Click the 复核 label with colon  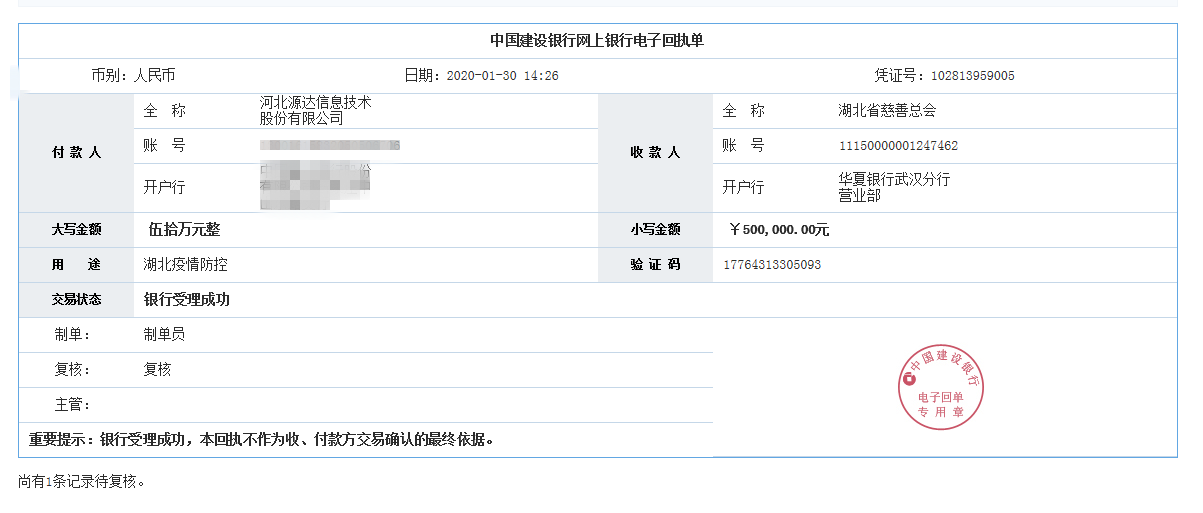72,370
